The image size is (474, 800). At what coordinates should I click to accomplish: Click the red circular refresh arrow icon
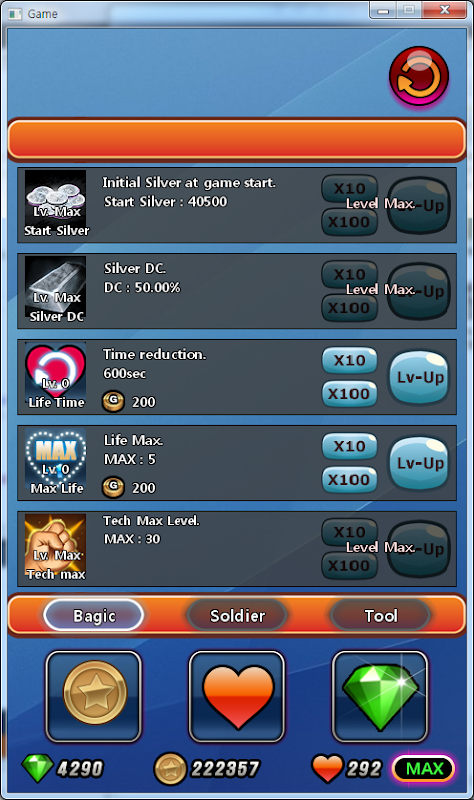[419, 77]
